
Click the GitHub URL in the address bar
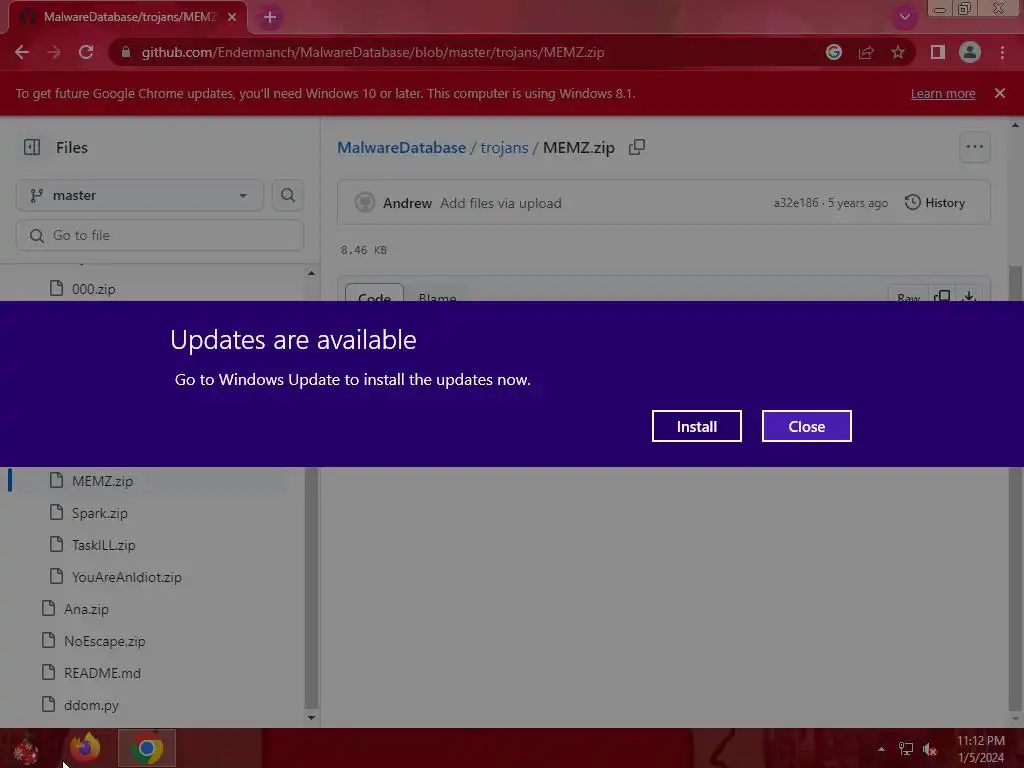click(x=372, y=52)
